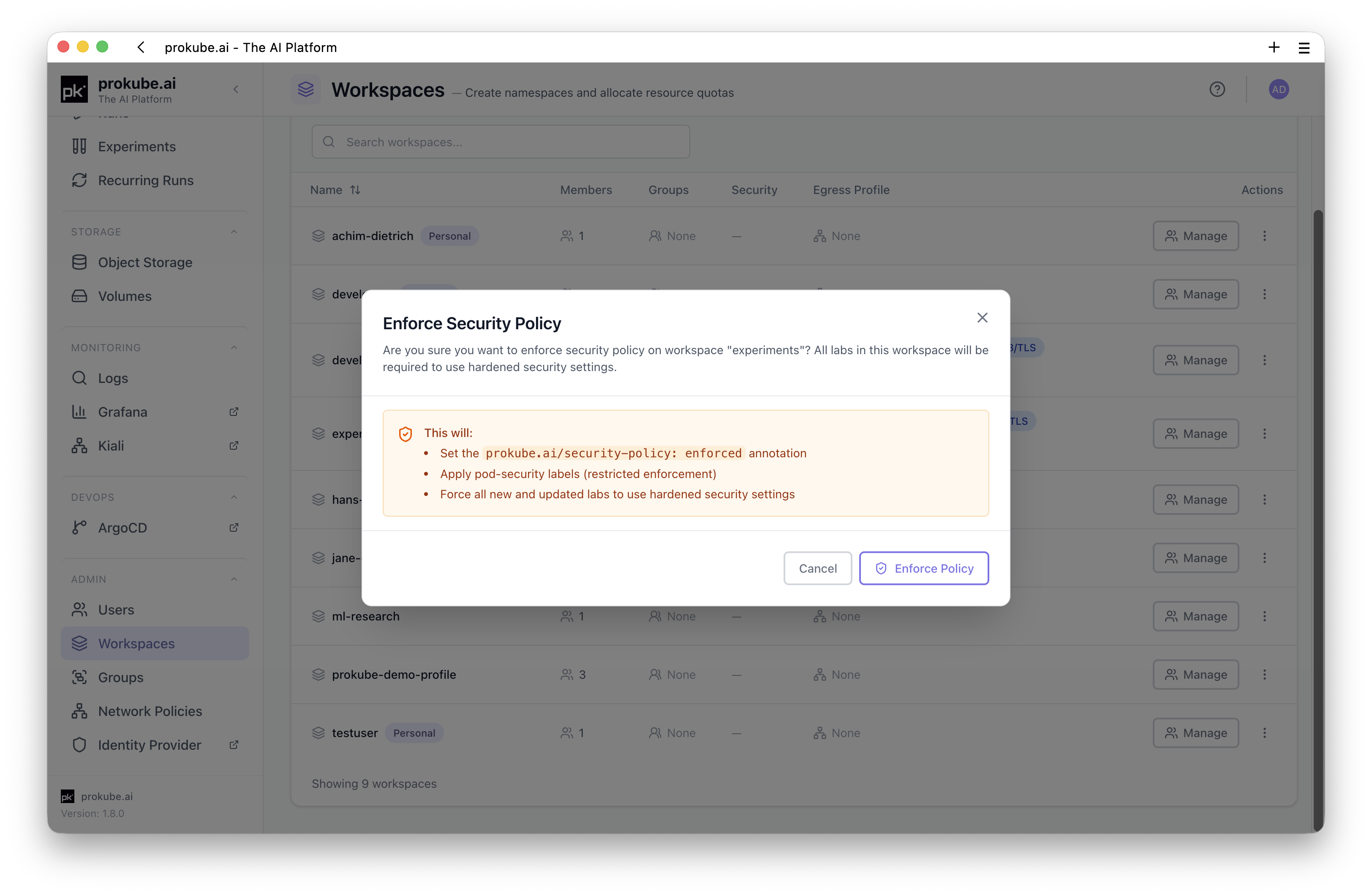Click the vertical scrollbar on the right
Screen dimensions: 1372x896
click(1318, 520)
